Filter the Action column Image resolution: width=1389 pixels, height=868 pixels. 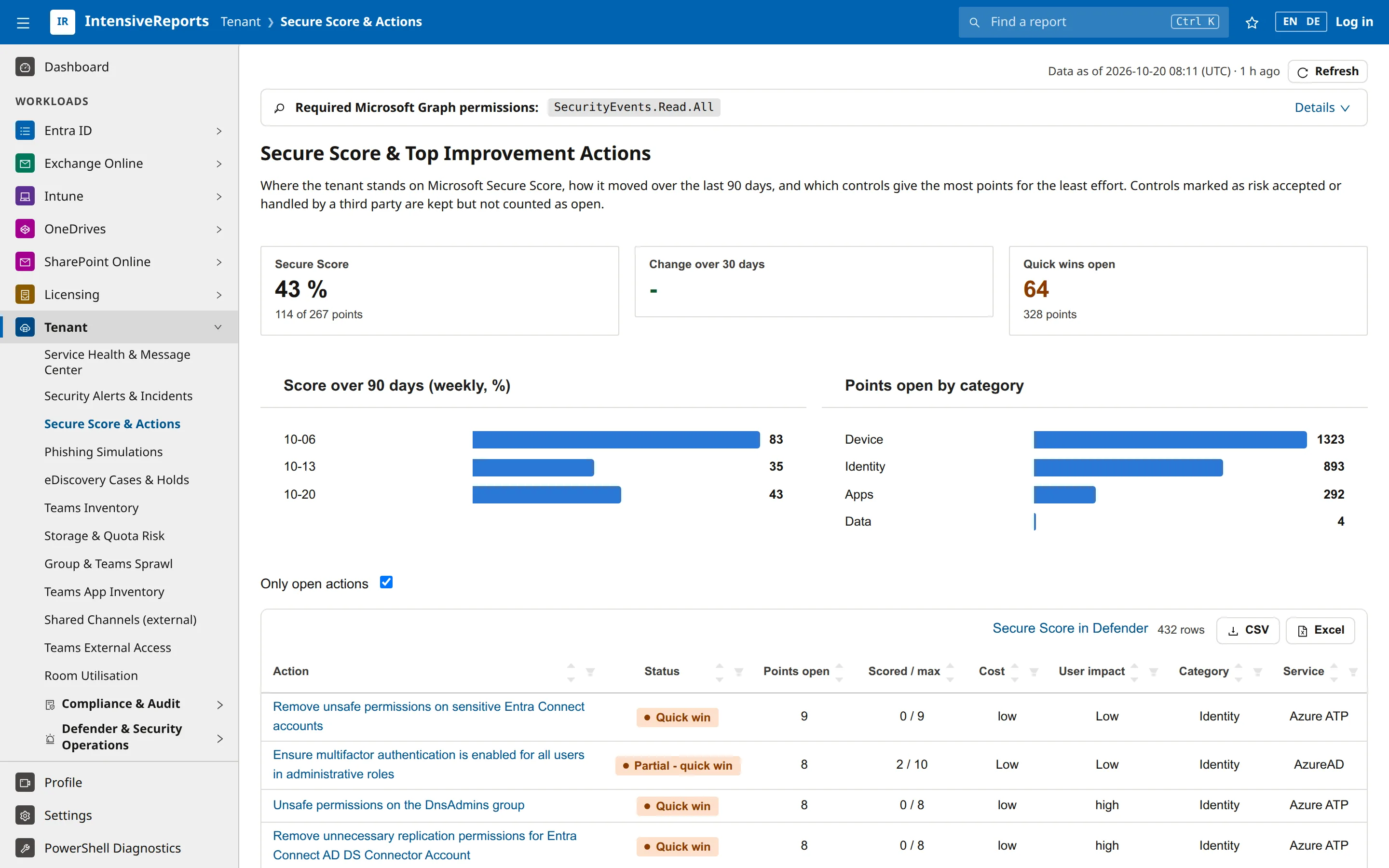(590, 672)
